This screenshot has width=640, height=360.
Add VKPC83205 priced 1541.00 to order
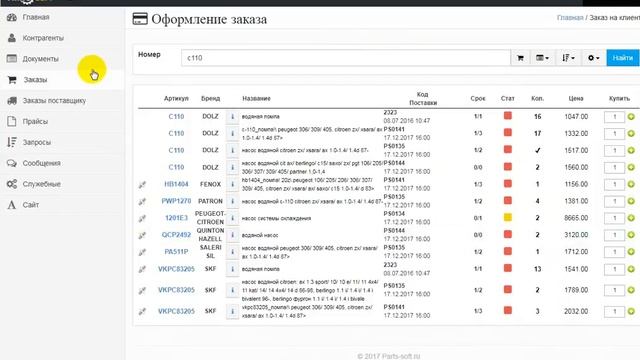(x=631, y=269)
